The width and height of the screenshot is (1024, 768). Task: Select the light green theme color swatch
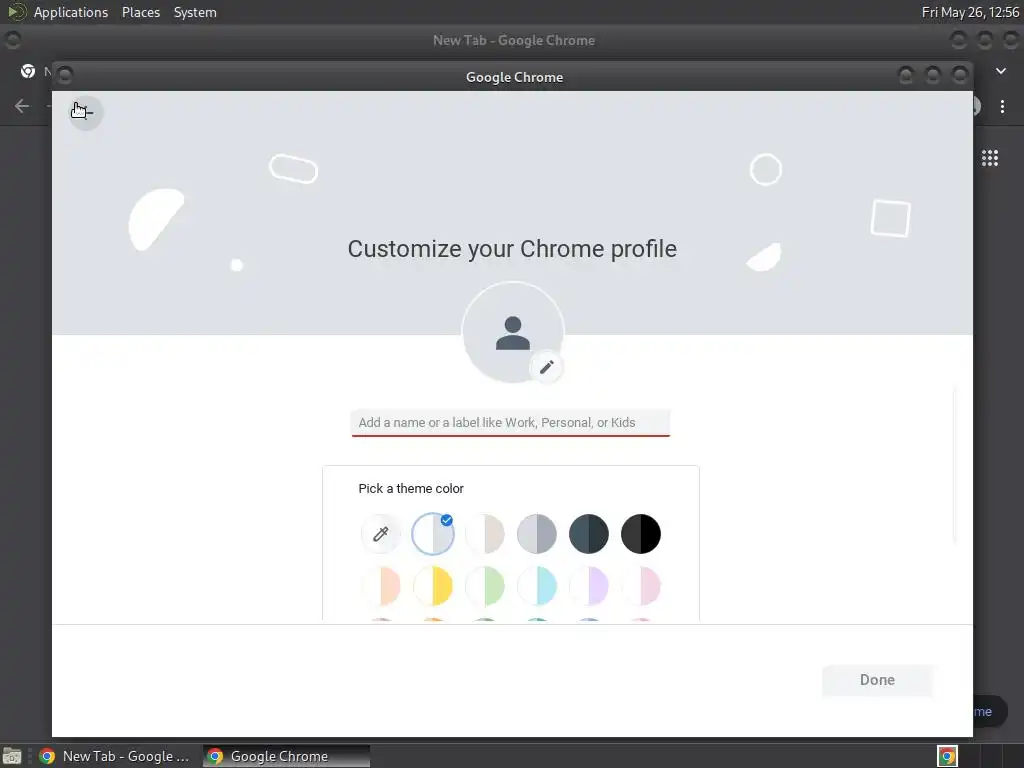pos(485,586)
